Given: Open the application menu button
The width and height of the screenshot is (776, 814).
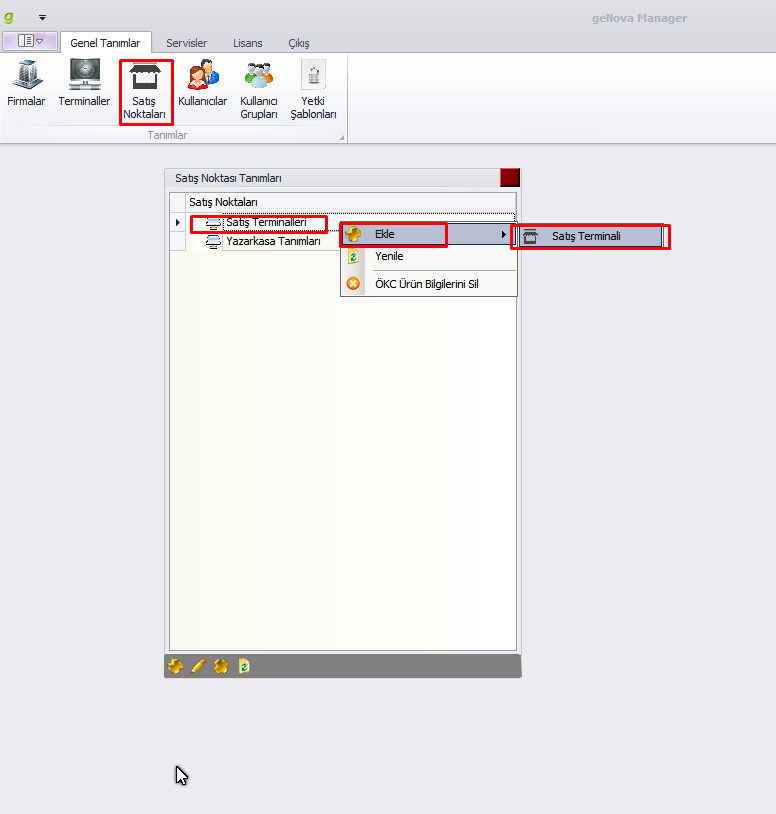Looking at the screenshot, I should pyautogui.click(x=30, y=41).
